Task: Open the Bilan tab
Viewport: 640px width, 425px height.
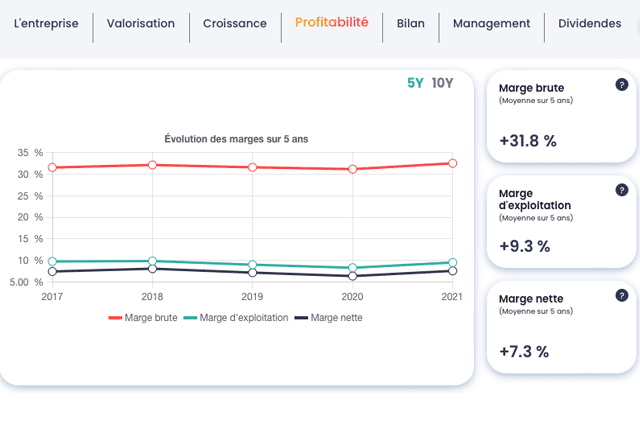Action: pos(411,24)
